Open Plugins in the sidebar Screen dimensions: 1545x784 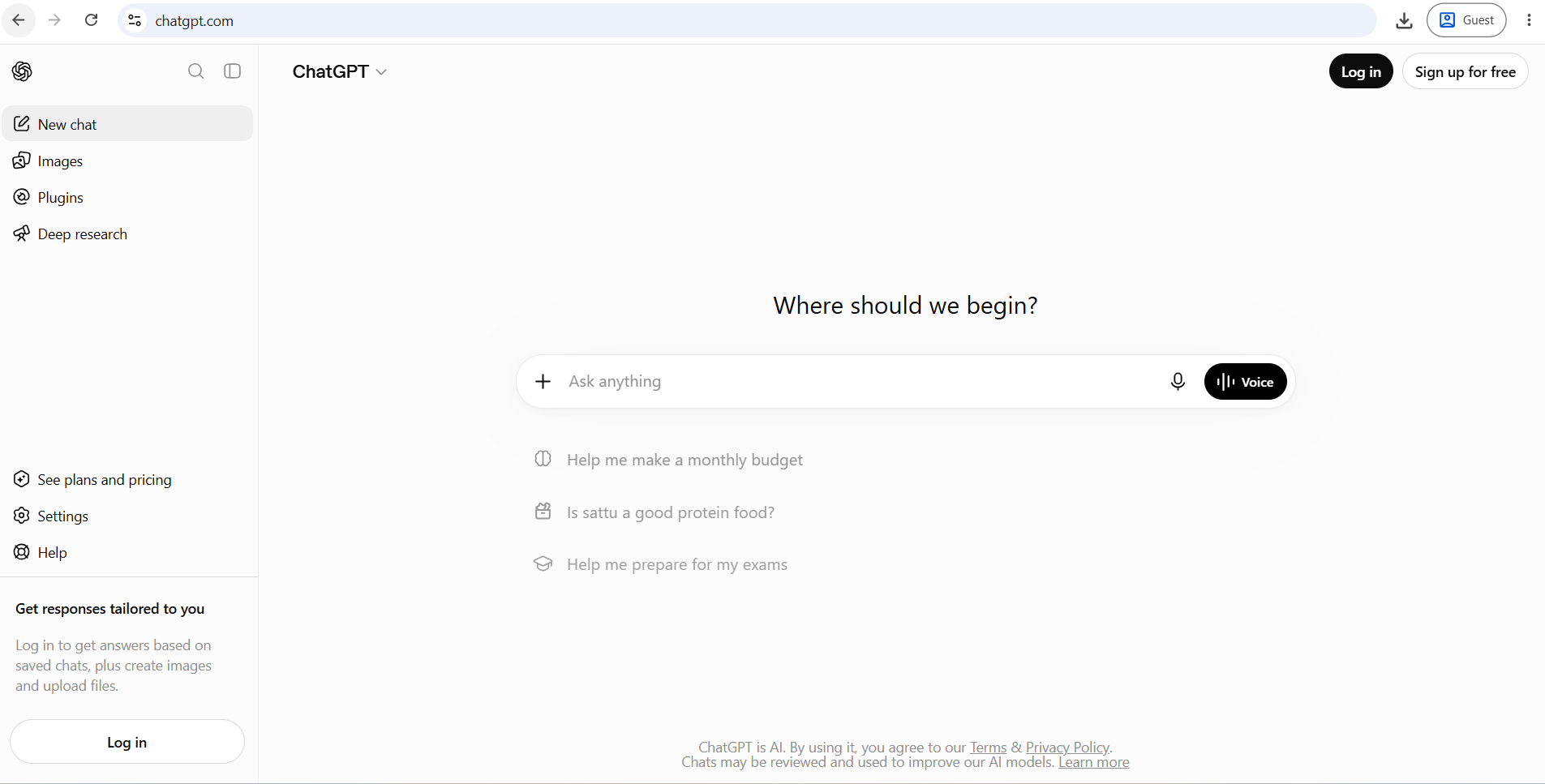point(127,197)
